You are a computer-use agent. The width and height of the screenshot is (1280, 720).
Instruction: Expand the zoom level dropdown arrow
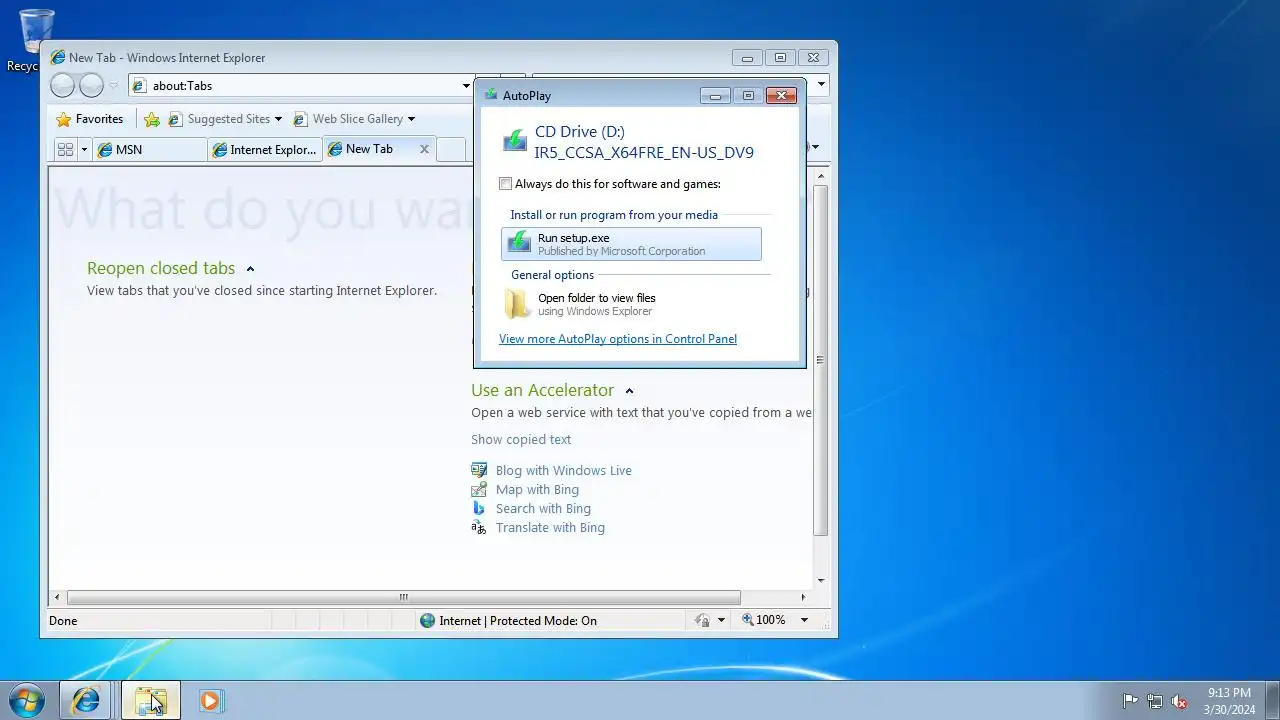coord(804,621)
